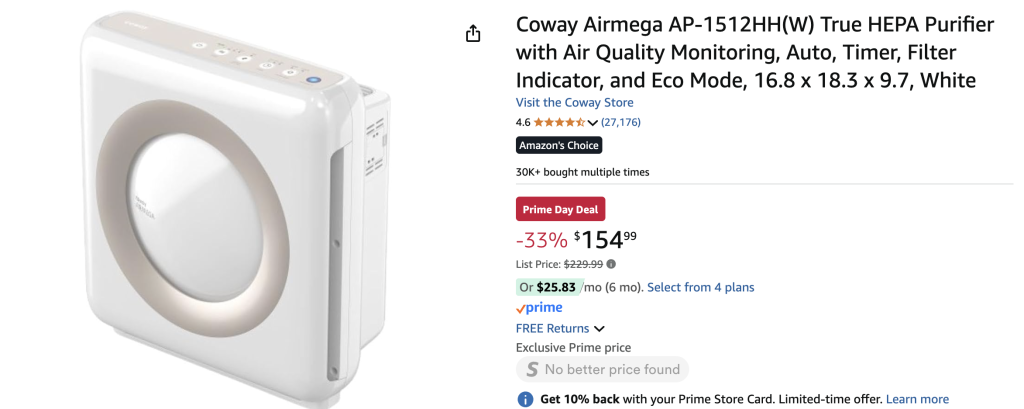Click the orange star rating icons
This screenshot has width=1024, height=409.
pos(559,122)
